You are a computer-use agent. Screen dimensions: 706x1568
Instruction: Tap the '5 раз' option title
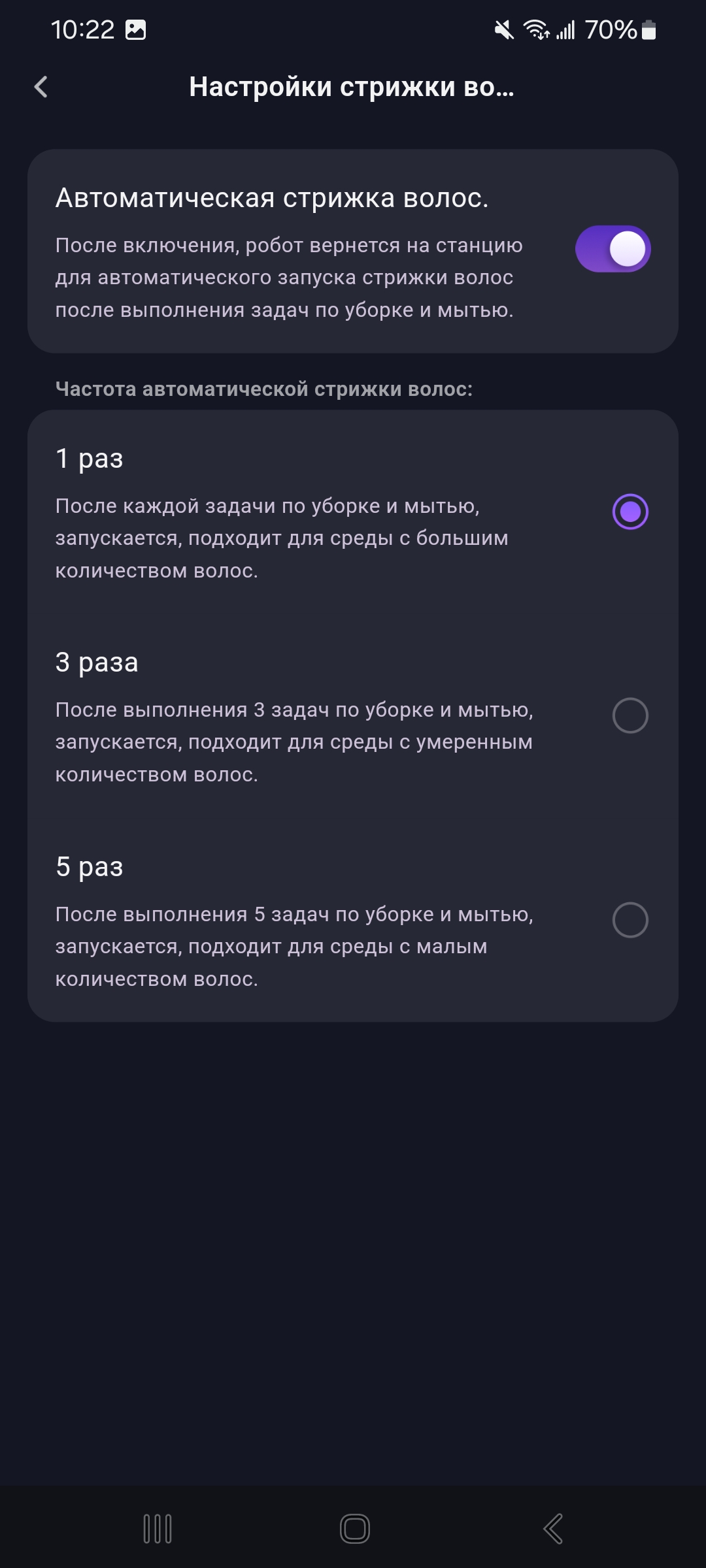pyautogui.click(x=90, y=867)
